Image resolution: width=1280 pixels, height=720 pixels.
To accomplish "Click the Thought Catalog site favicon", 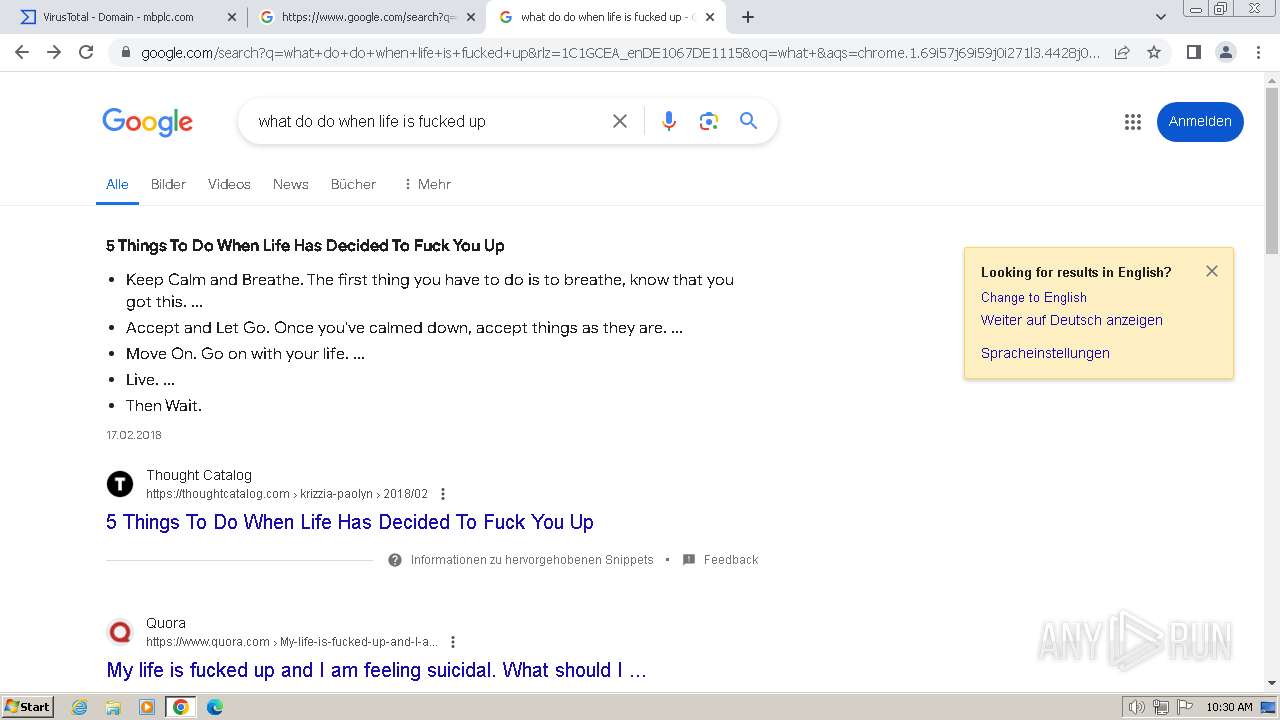I will pos(120,485).
